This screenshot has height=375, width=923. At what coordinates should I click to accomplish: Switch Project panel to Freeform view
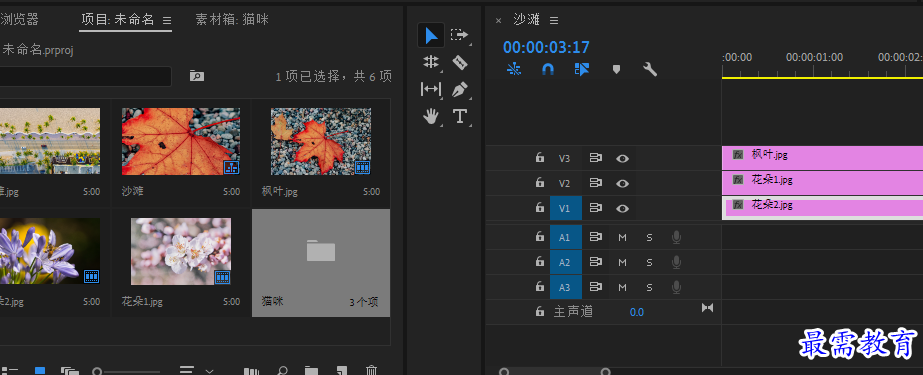[x=69, y=371]
